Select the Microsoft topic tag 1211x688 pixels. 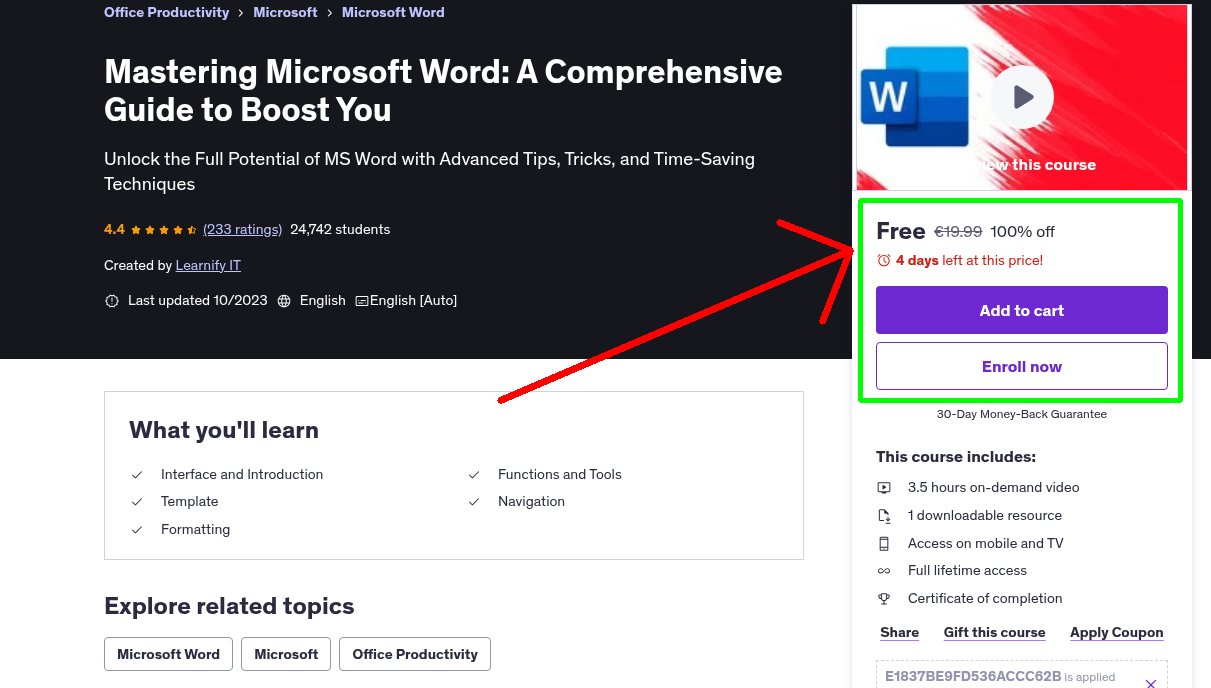(x=286, y=654)
